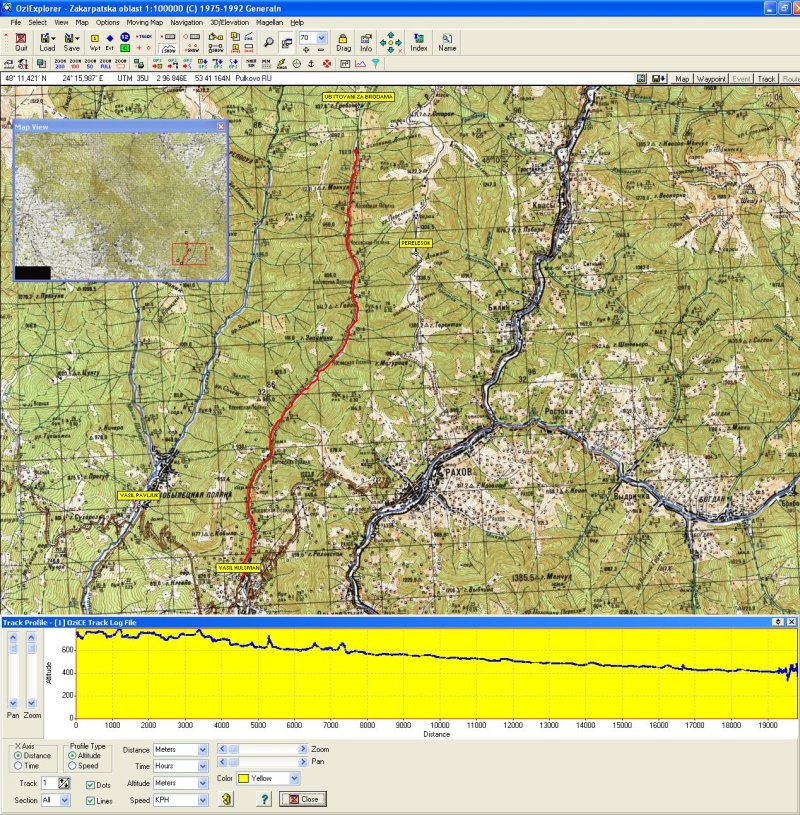Open the Navigation menu
The height and width of the screenshot is (815, 800).
[x=186, y=21]
